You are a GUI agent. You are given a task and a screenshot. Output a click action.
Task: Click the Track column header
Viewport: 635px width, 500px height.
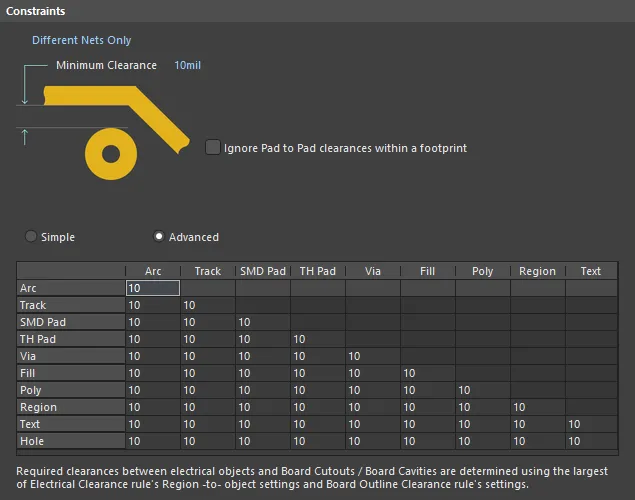[x=208, y=271]
